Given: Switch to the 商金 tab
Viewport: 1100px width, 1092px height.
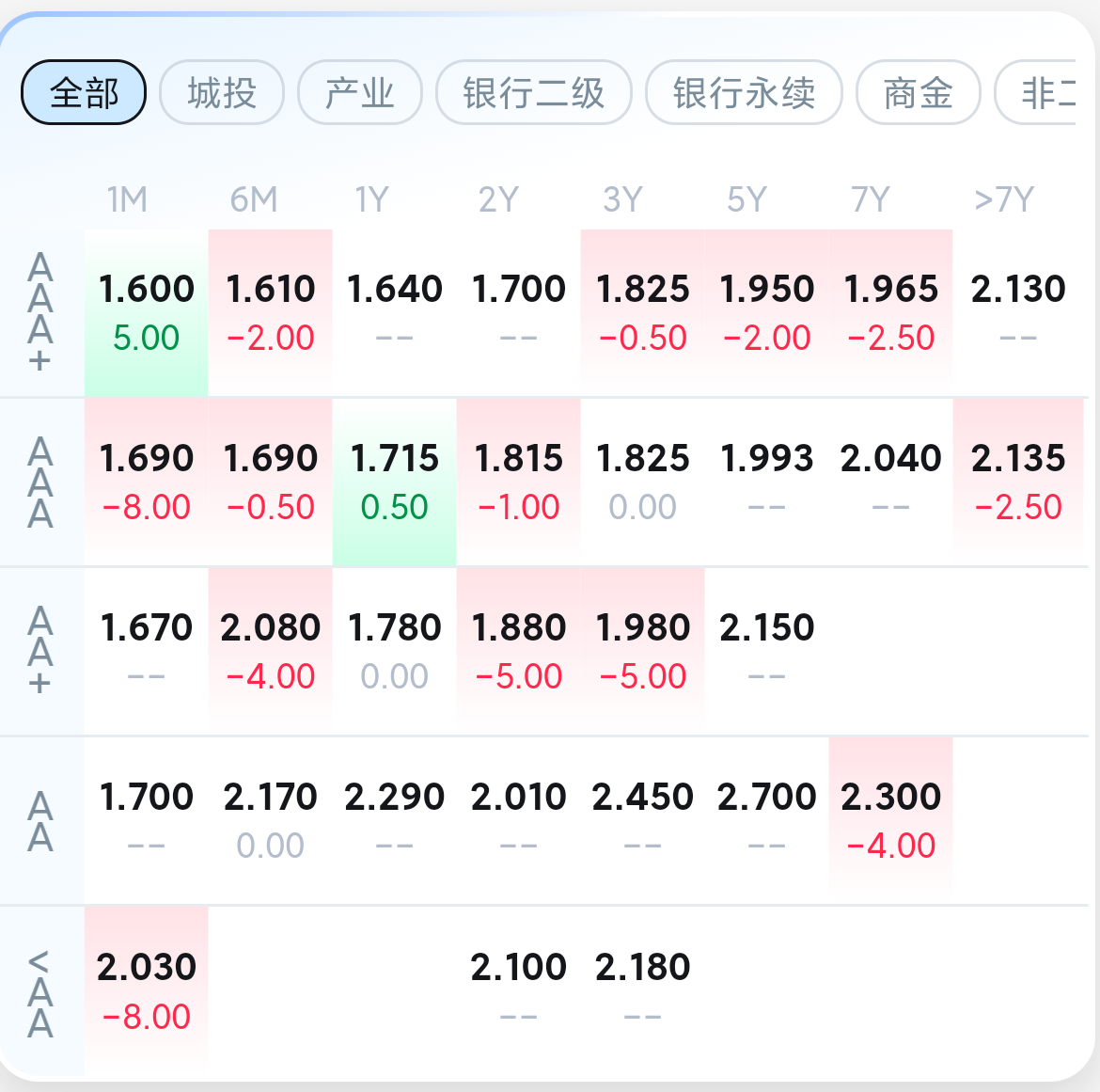Looking at the screenshot, I should (918, 92).
